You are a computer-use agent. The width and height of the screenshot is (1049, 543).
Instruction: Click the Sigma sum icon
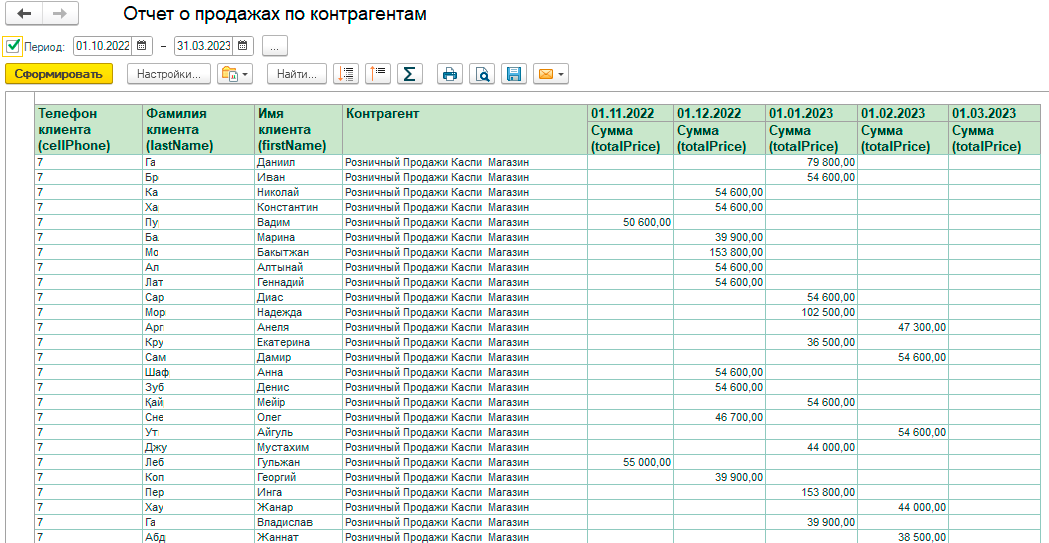(x=410, y=74)
